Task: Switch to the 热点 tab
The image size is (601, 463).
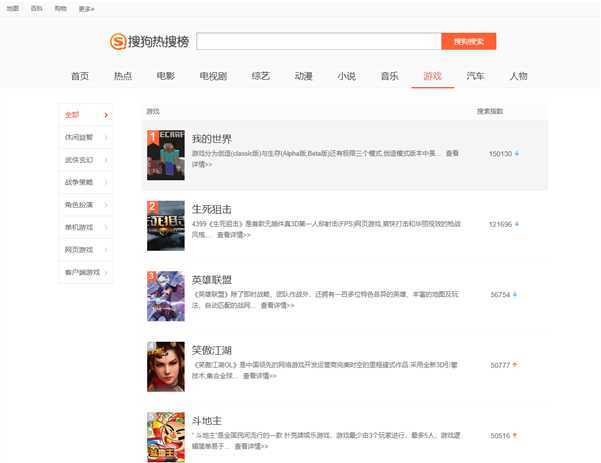Action: (123, 76)
